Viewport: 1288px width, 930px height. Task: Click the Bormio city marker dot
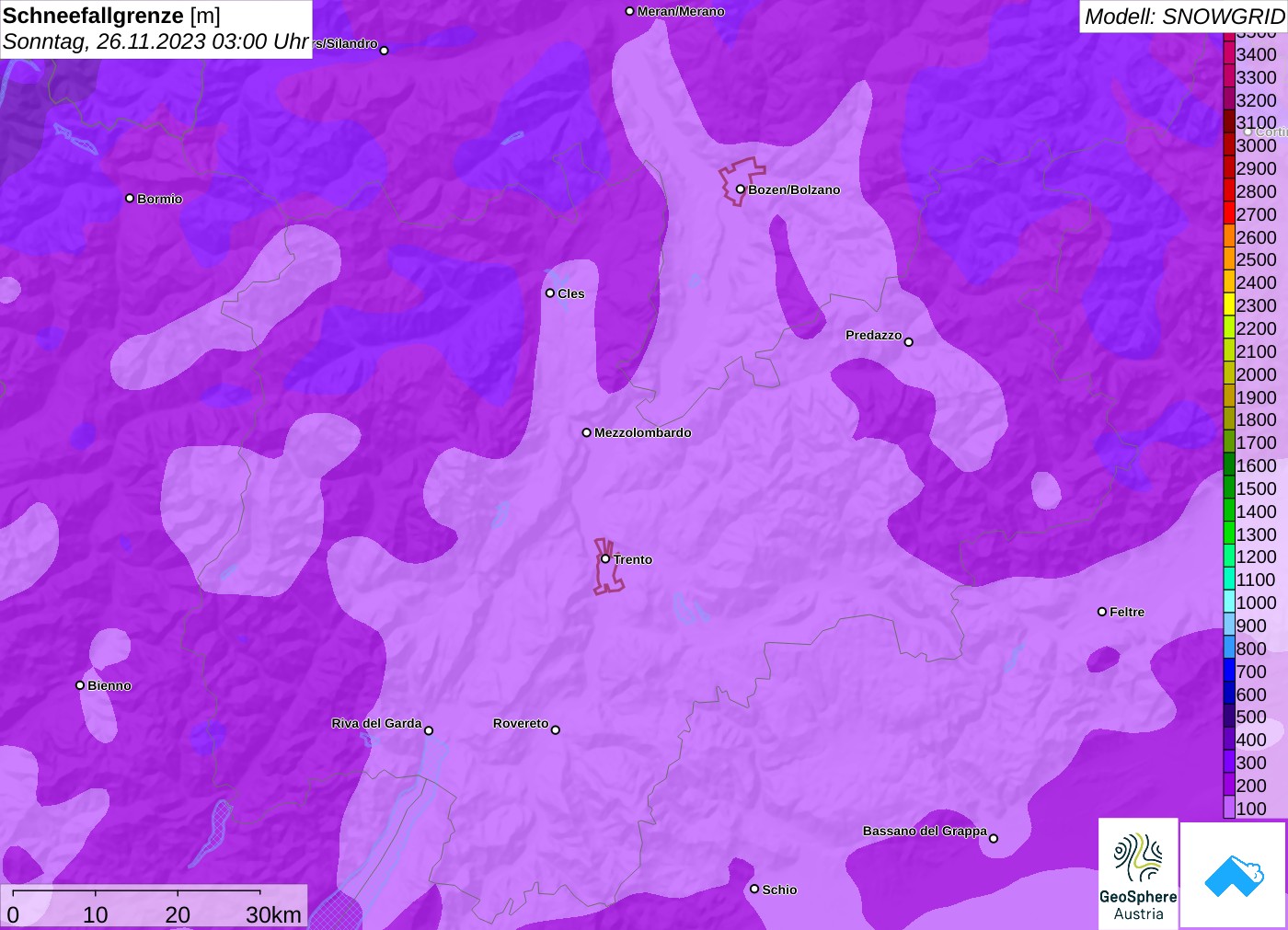point(130,198)
